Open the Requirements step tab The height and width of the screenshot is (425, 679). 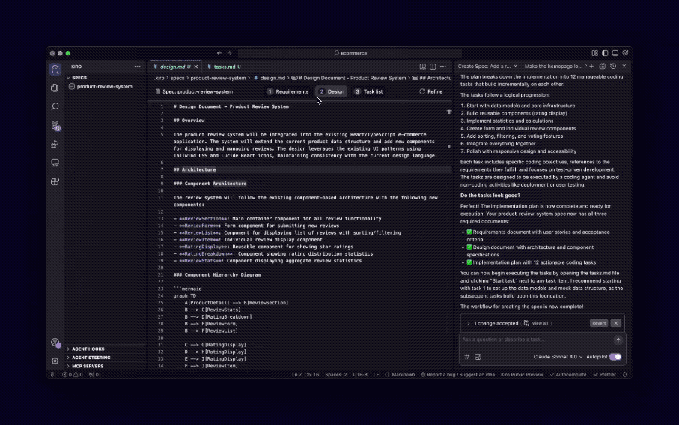pyautogui.click(x=288, y=92)
